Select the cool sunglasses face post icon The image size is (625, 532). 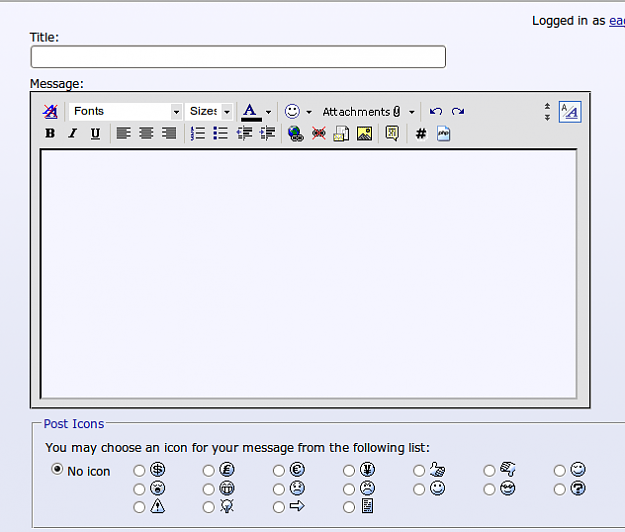pyautogui.click(x=489, y=489)
